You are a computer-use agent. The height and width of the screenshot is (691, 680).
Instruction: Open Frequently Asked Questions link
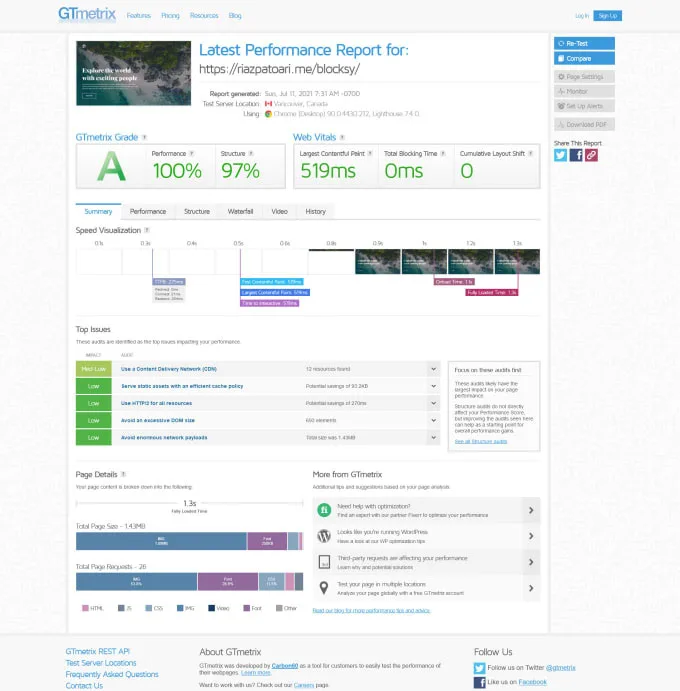pyautogui.click(x=112, y=674)
